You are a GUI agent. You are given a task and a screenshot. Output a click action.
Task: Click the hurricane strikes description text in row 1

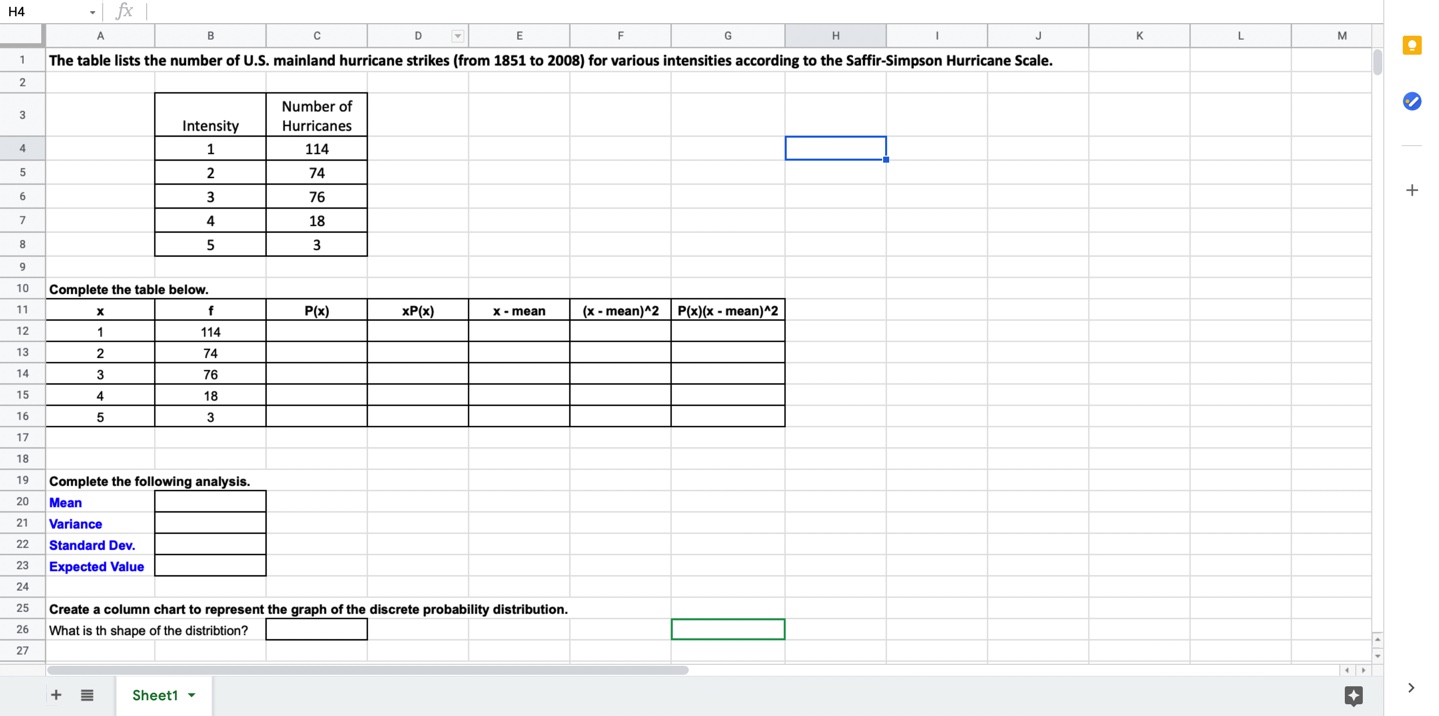pos(550,60)
